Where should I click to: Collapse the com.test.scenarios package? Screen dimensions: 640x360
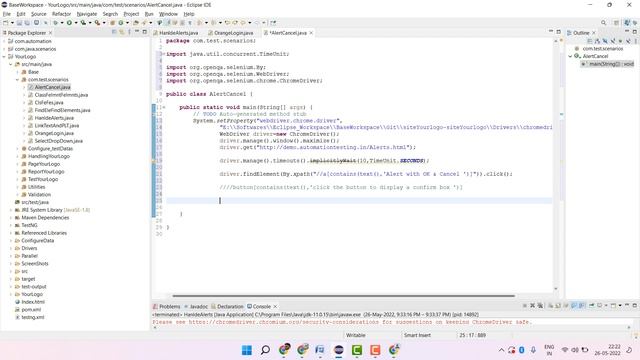[x=18, y=80]
